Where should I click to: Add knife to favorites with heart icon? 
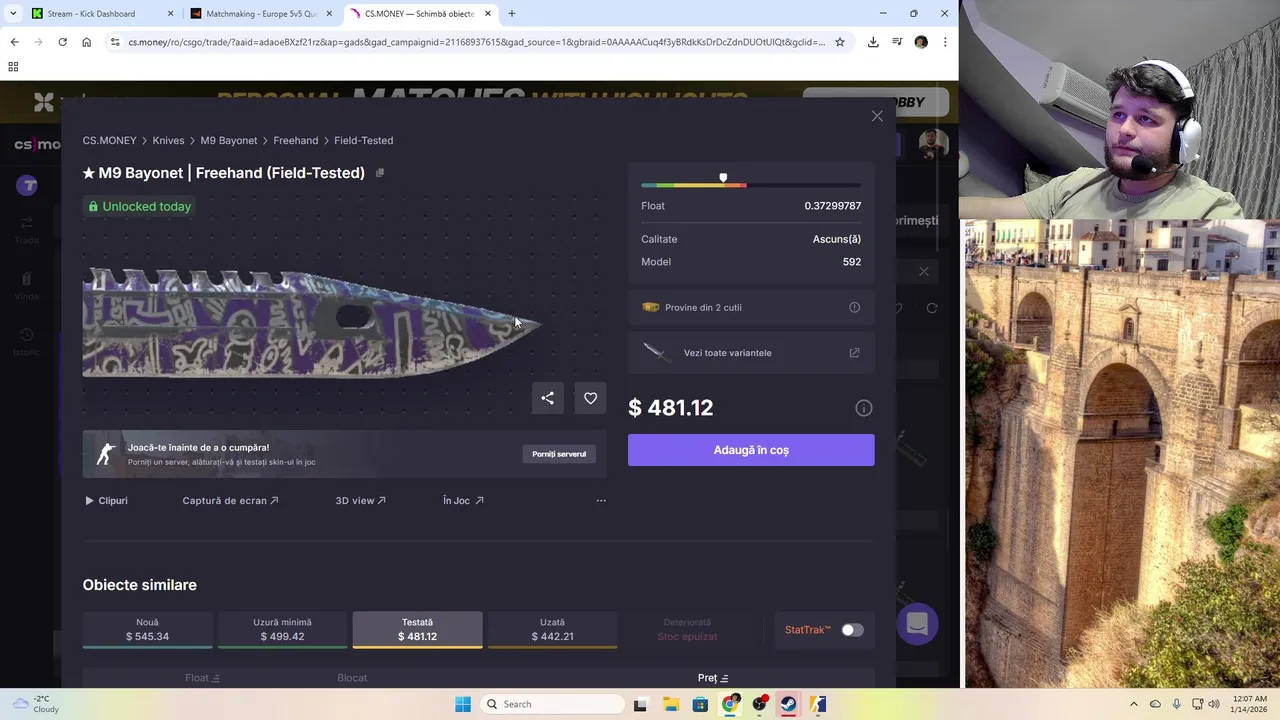(590, 398)
